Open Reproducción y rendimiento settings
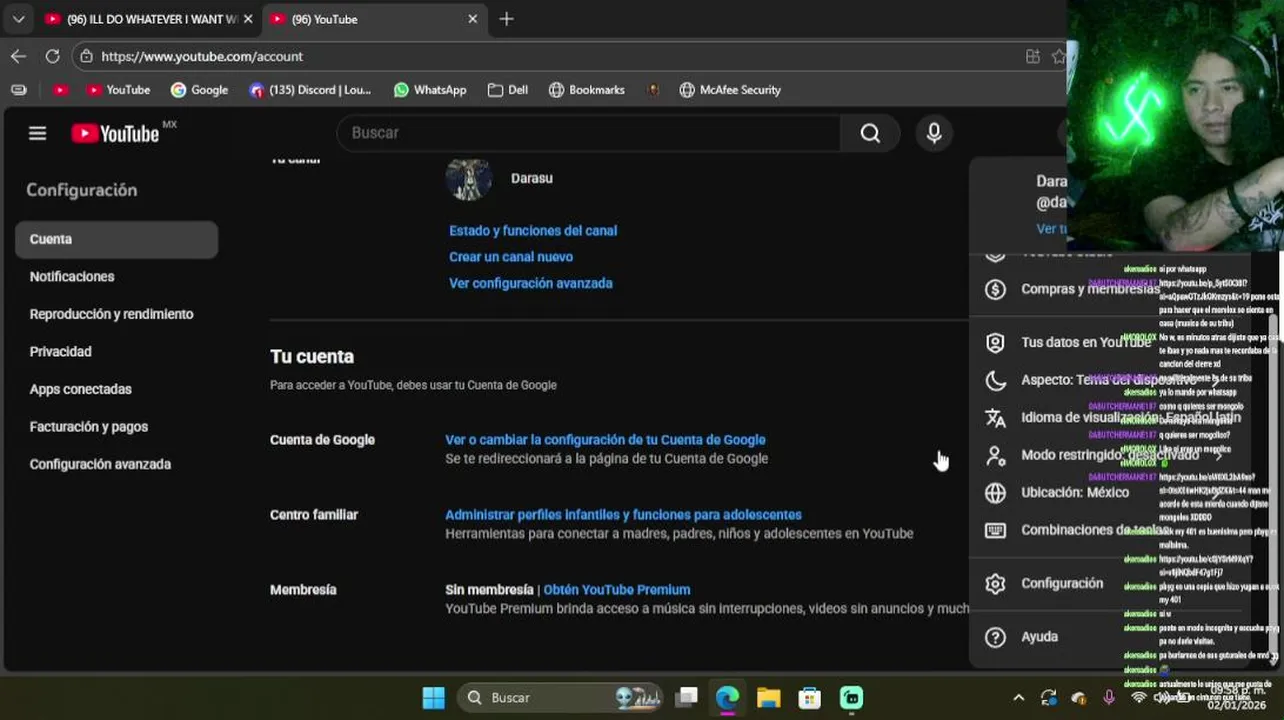The image size is (1284, 720). pos(111,314)
